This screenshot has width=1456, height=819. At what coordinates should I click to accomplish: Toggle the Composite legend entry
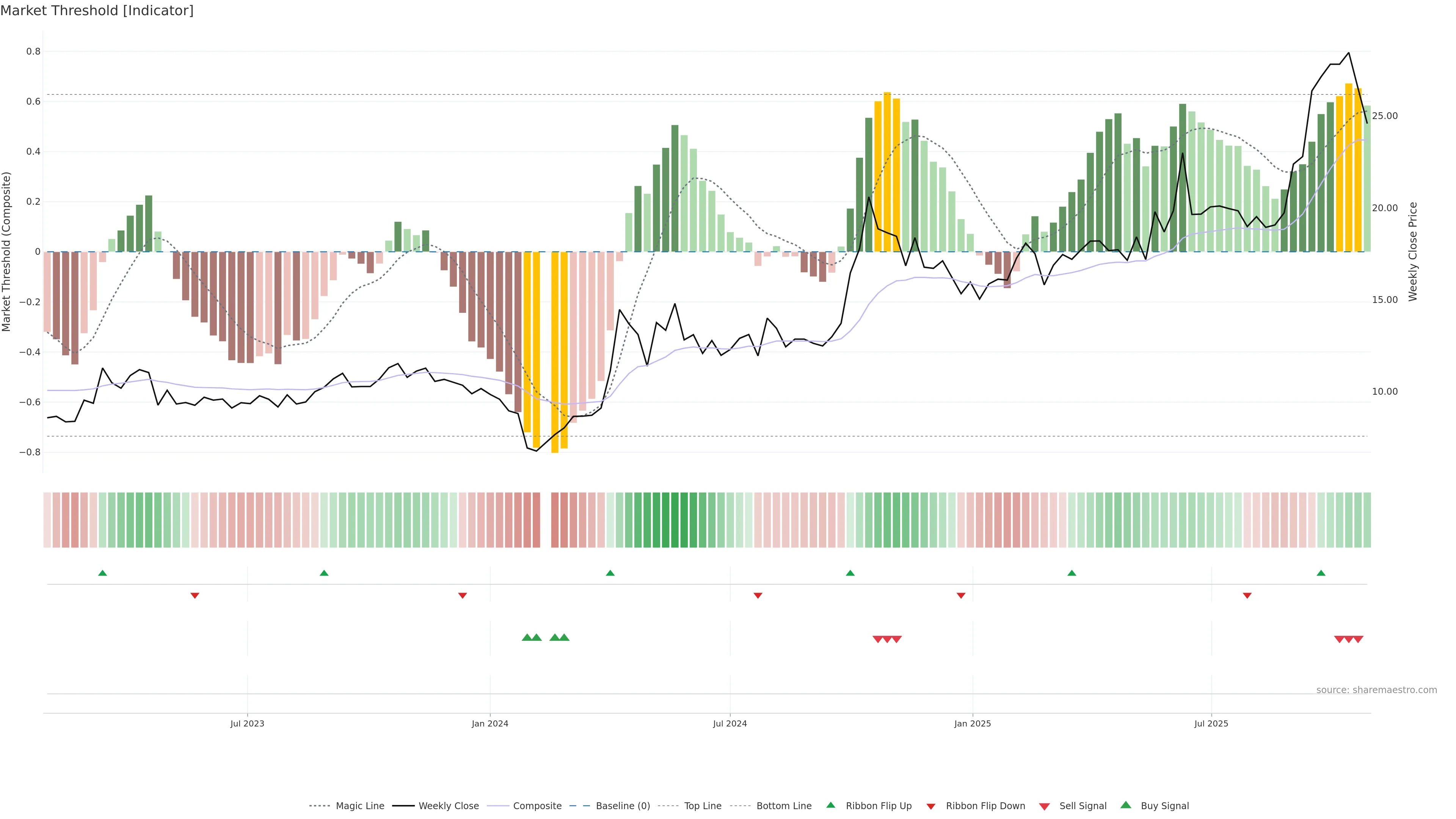coord(537,806)
